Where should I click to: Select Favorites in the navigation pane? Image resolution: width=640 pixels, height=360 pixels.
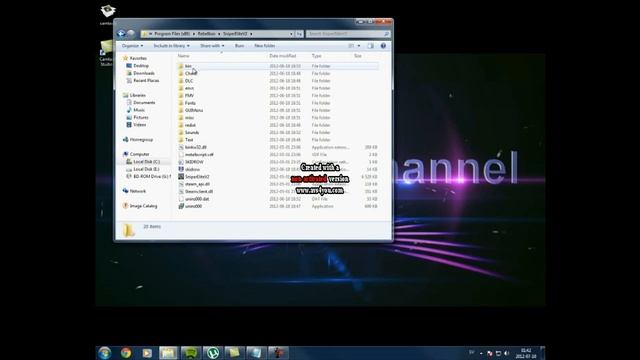[138, 58]
